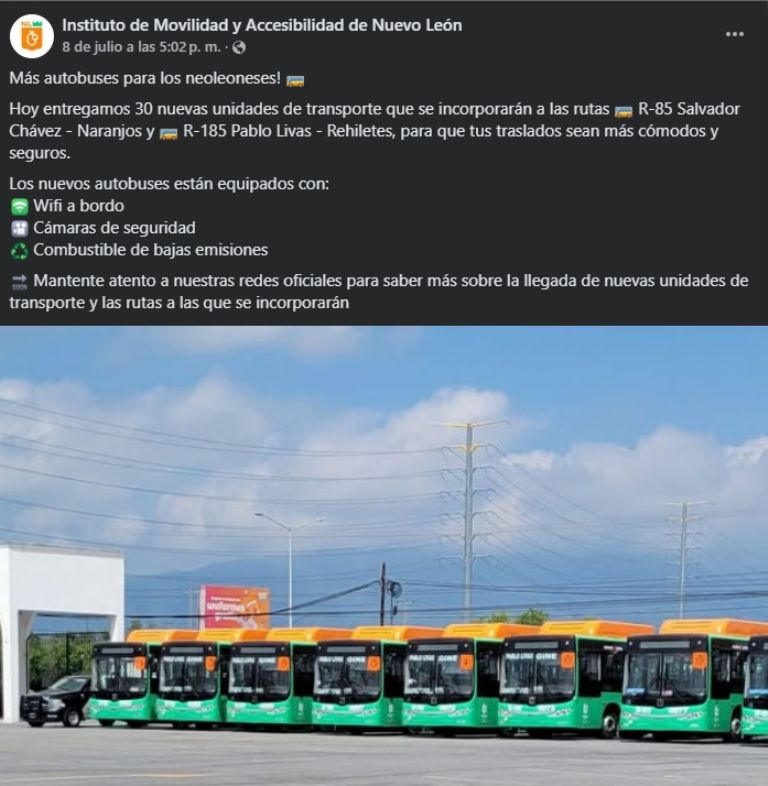Open the 8 de julio timestamp link
Image resolution: width=768 pixels, height=786 pixels.
[x=141, y=47]
